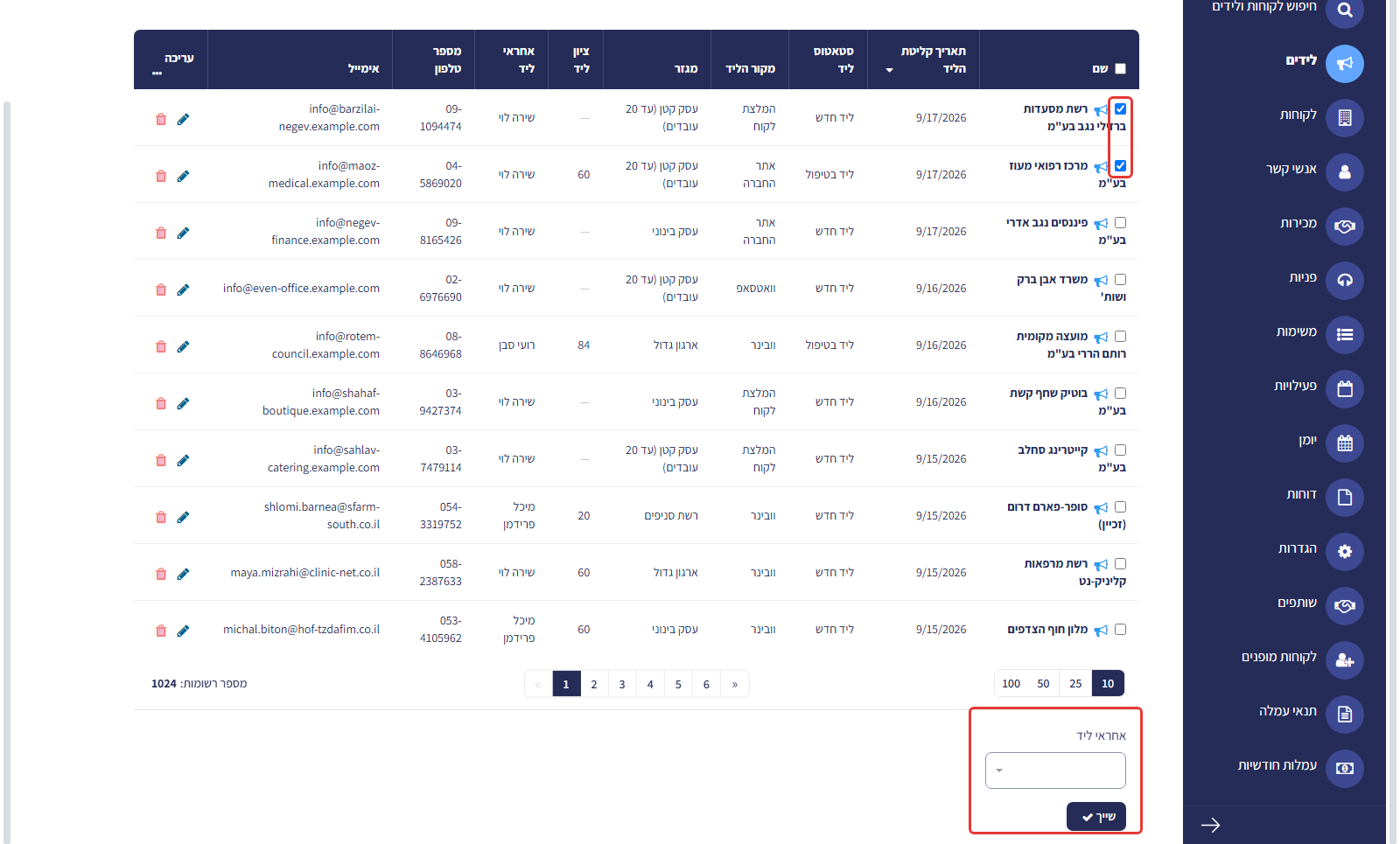The height and width of the screenshot is (844, 1400).
Task: Open the לידים sidebar menu label
Action: tap(1301, 60)
